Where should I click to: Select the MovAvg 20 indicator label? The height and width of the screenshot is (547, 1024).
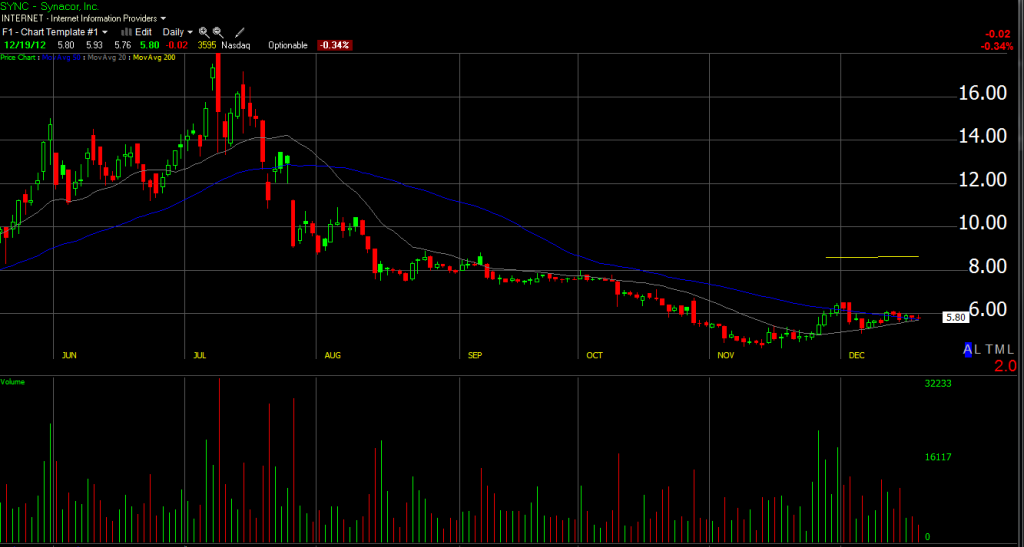point(105,57)
